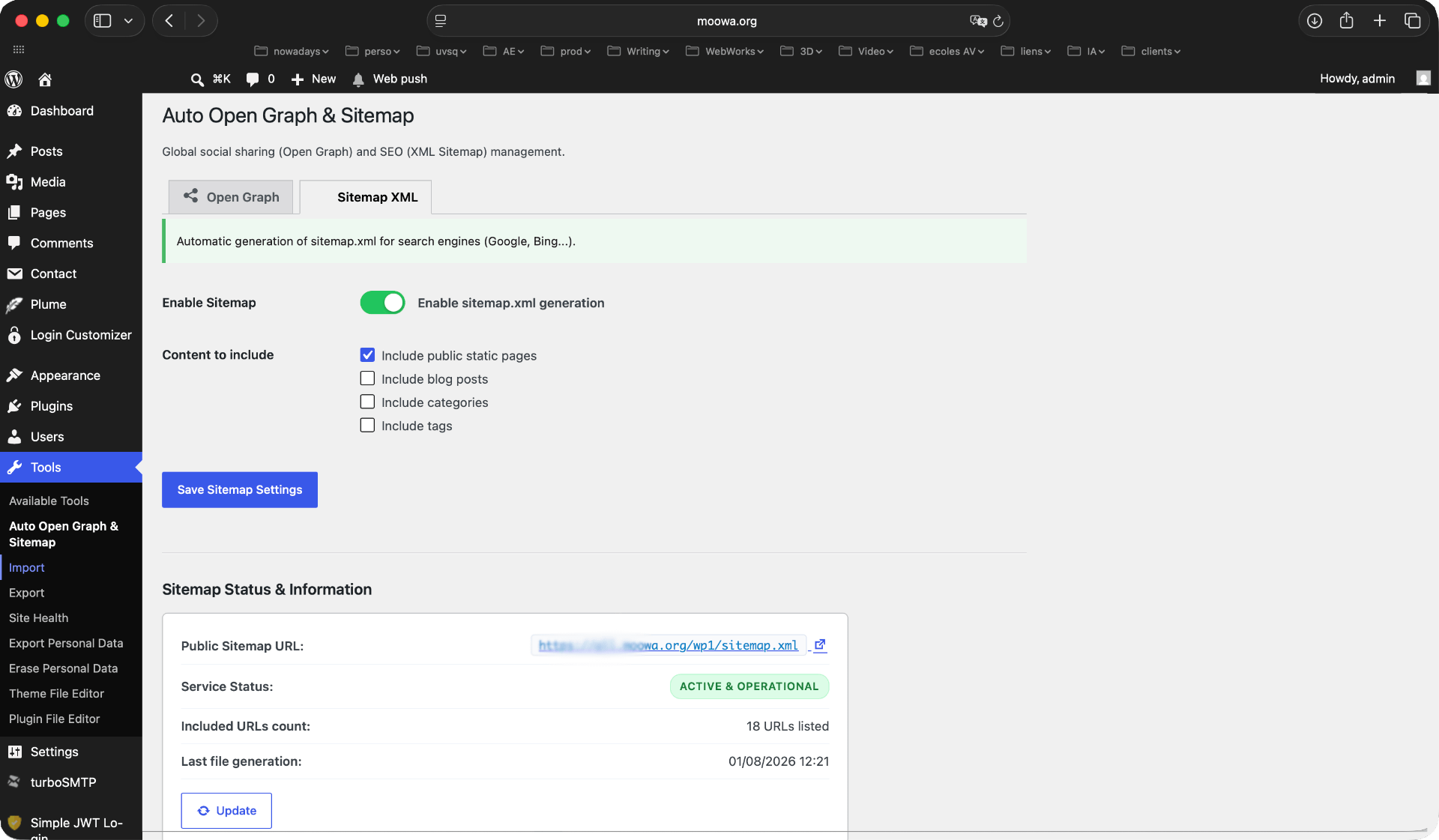
Task: Expand the perso bookmarks folder
Action: coord(372,51)
